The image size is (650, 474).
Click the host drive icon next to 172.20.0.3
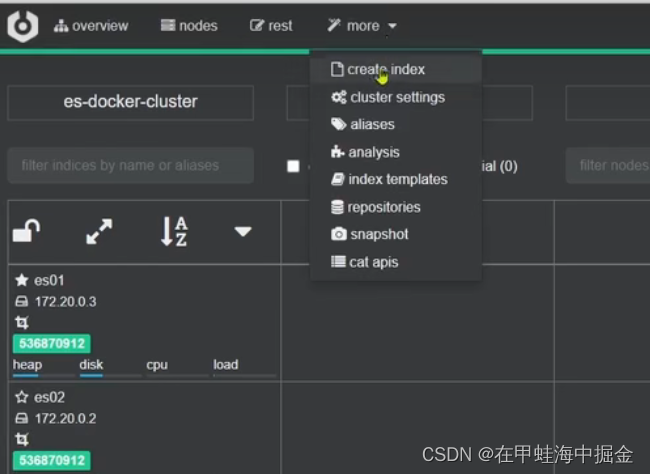[22, 301]
